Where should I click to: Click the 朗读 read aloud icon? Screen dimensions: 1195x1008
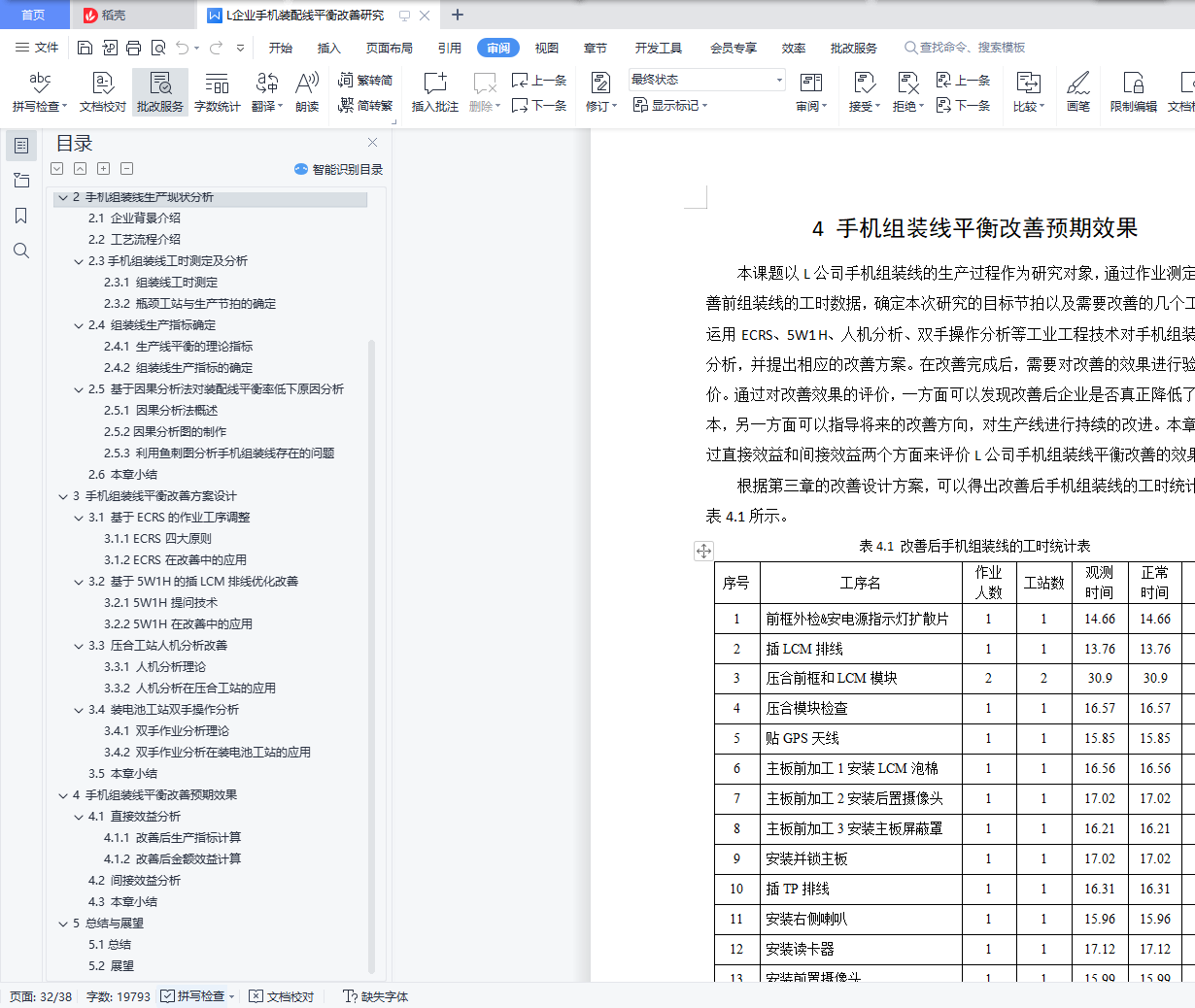click(307, 92)
